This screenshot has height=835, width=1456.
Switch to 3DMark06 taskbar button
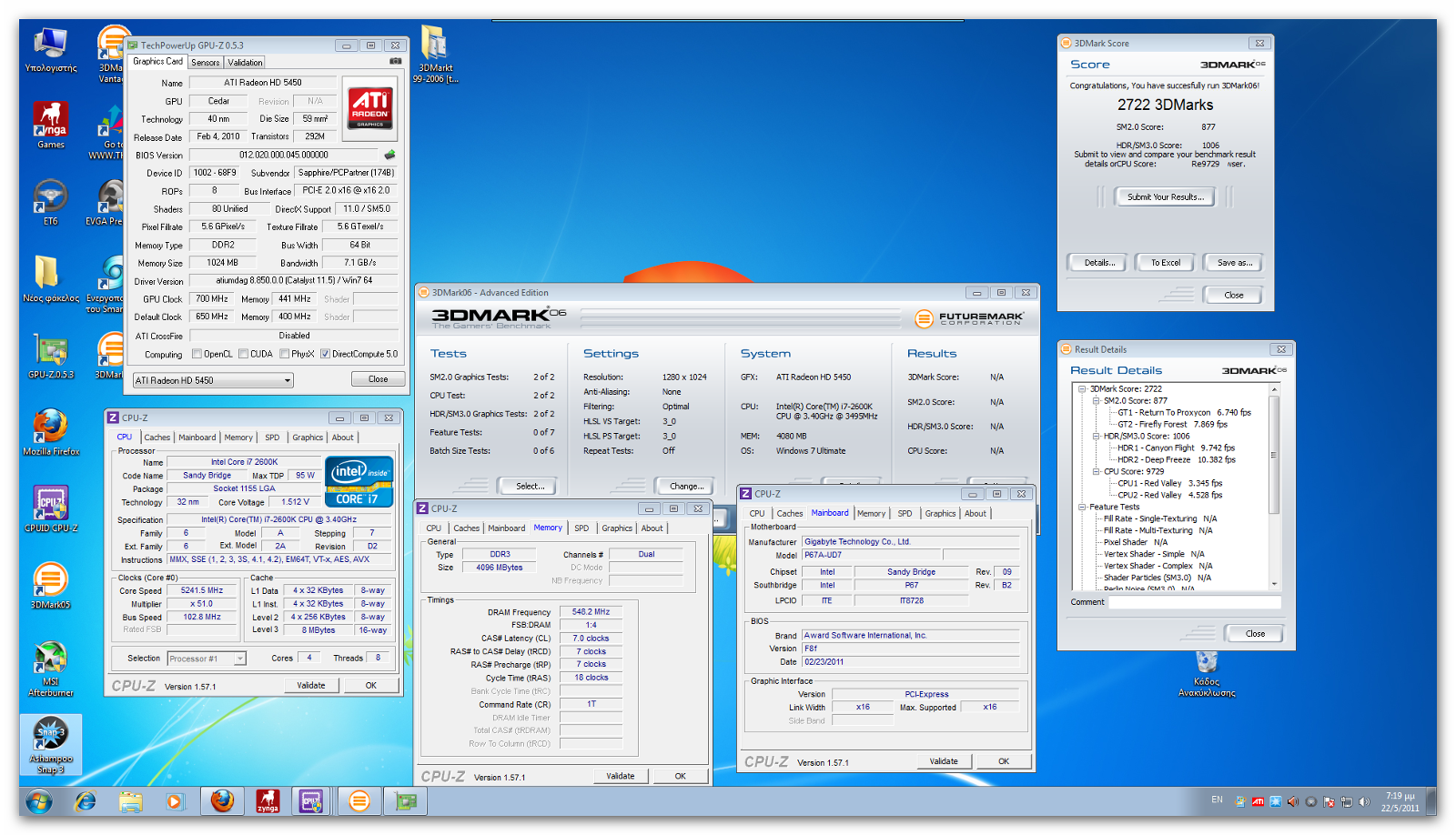point(359,801)
